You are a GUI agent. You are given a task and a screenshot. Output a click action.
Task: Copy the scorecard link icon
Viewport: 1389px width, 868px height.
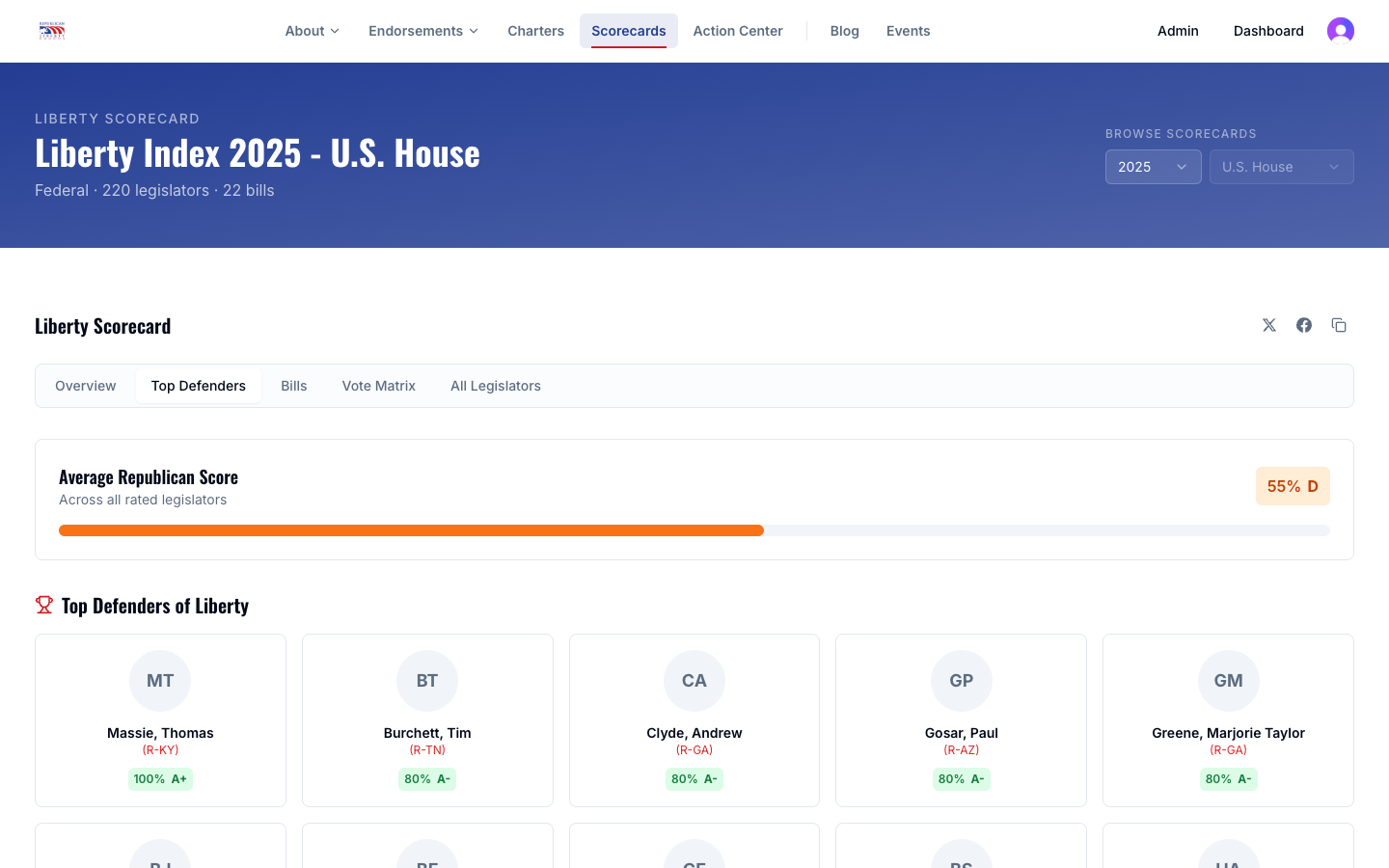[x=1339, y=325]
